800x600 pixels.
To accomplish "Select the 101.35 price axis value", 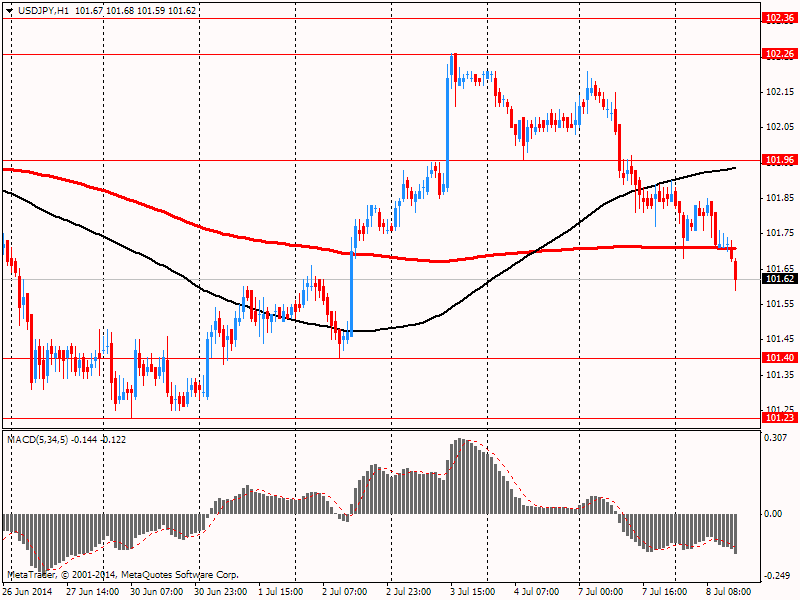I will point(780,375).
